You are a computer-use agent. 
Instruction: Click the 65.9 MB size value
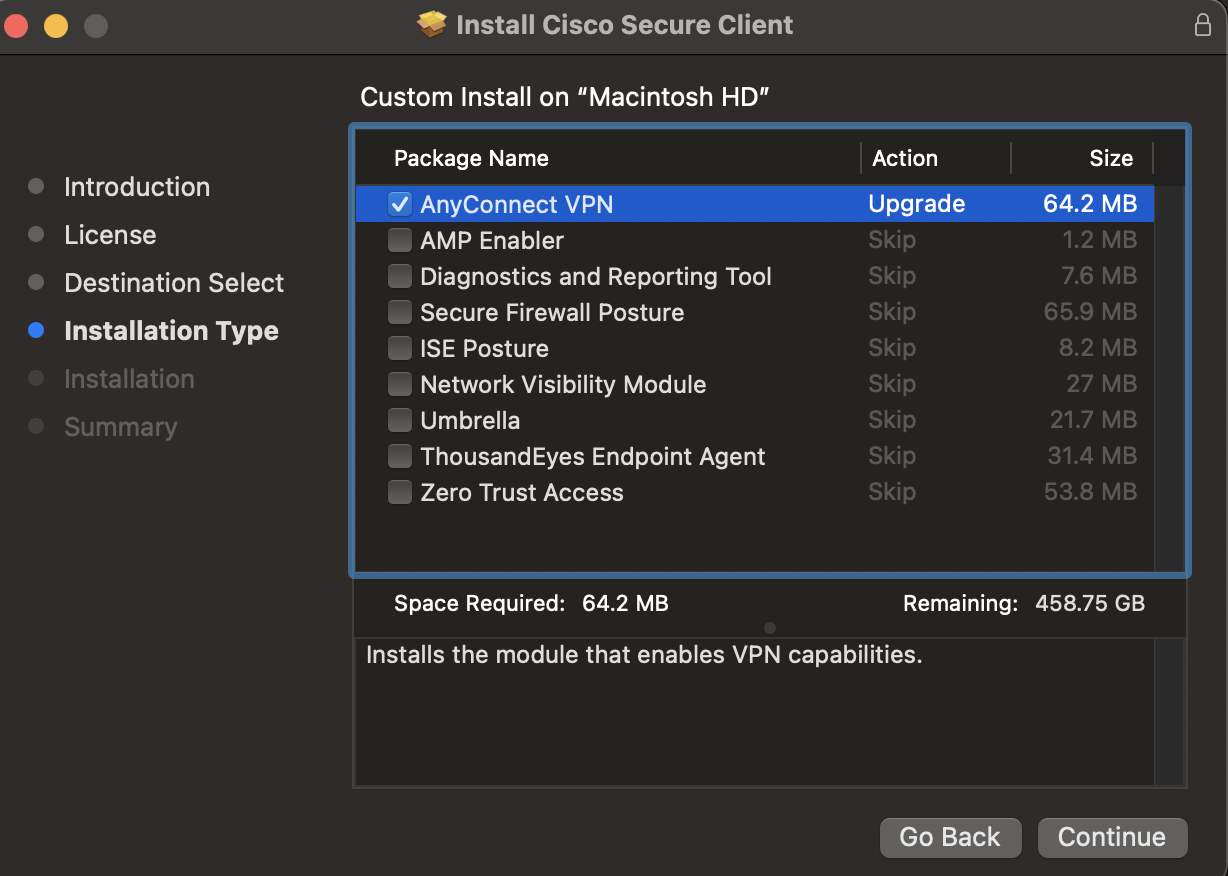(1090, 312)
